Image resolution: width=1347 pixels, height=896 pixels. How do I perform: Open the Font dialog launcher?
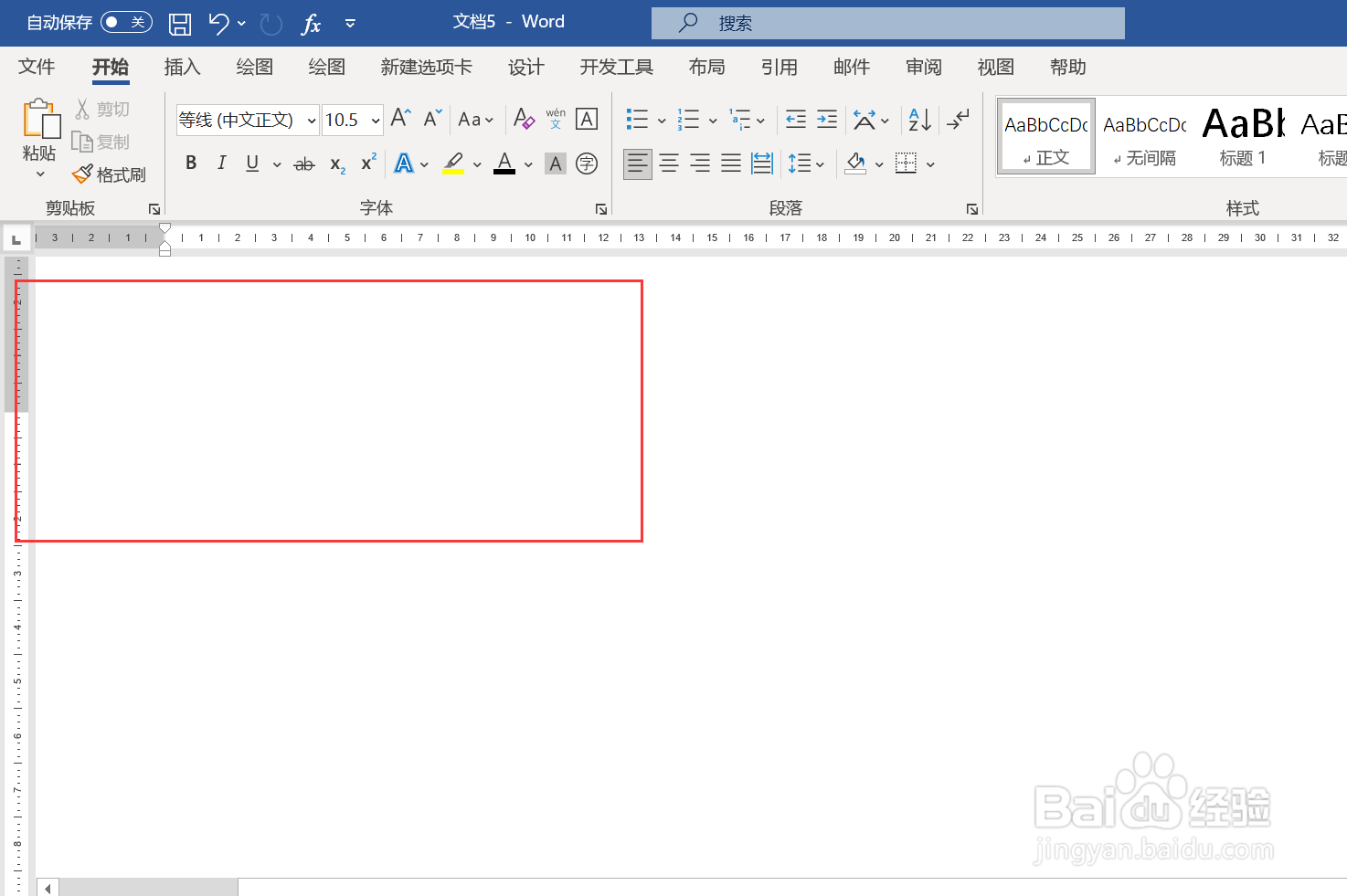coord(601,209)
